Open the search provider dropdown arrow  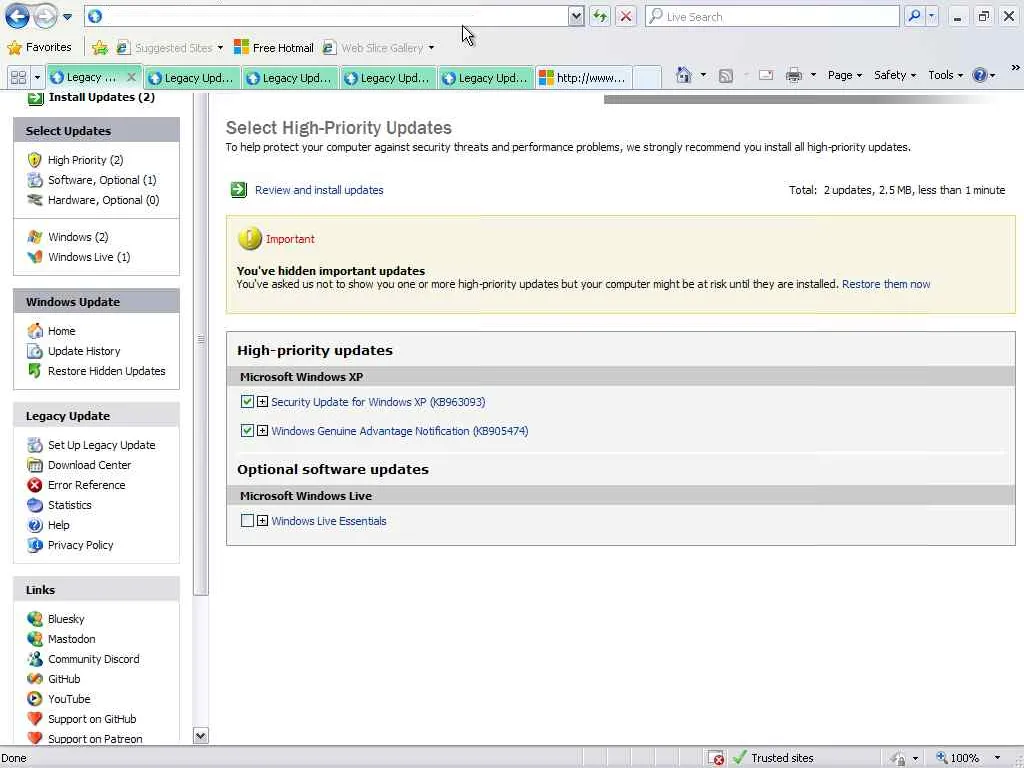pos(932,16)
